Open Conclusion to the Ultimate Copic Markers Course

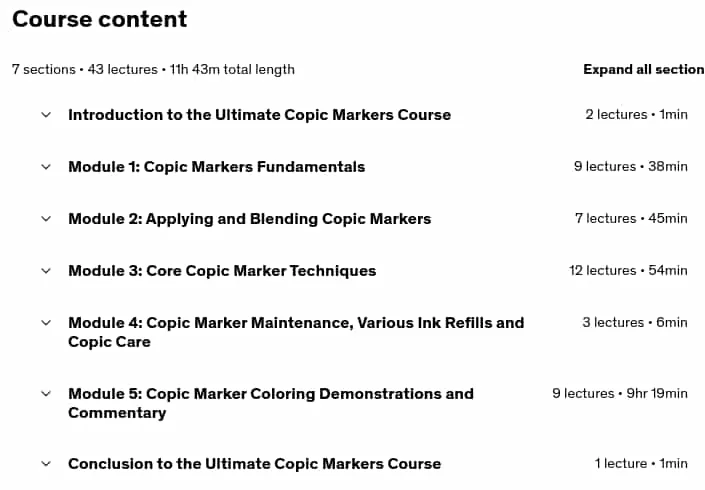pos(254,463)
